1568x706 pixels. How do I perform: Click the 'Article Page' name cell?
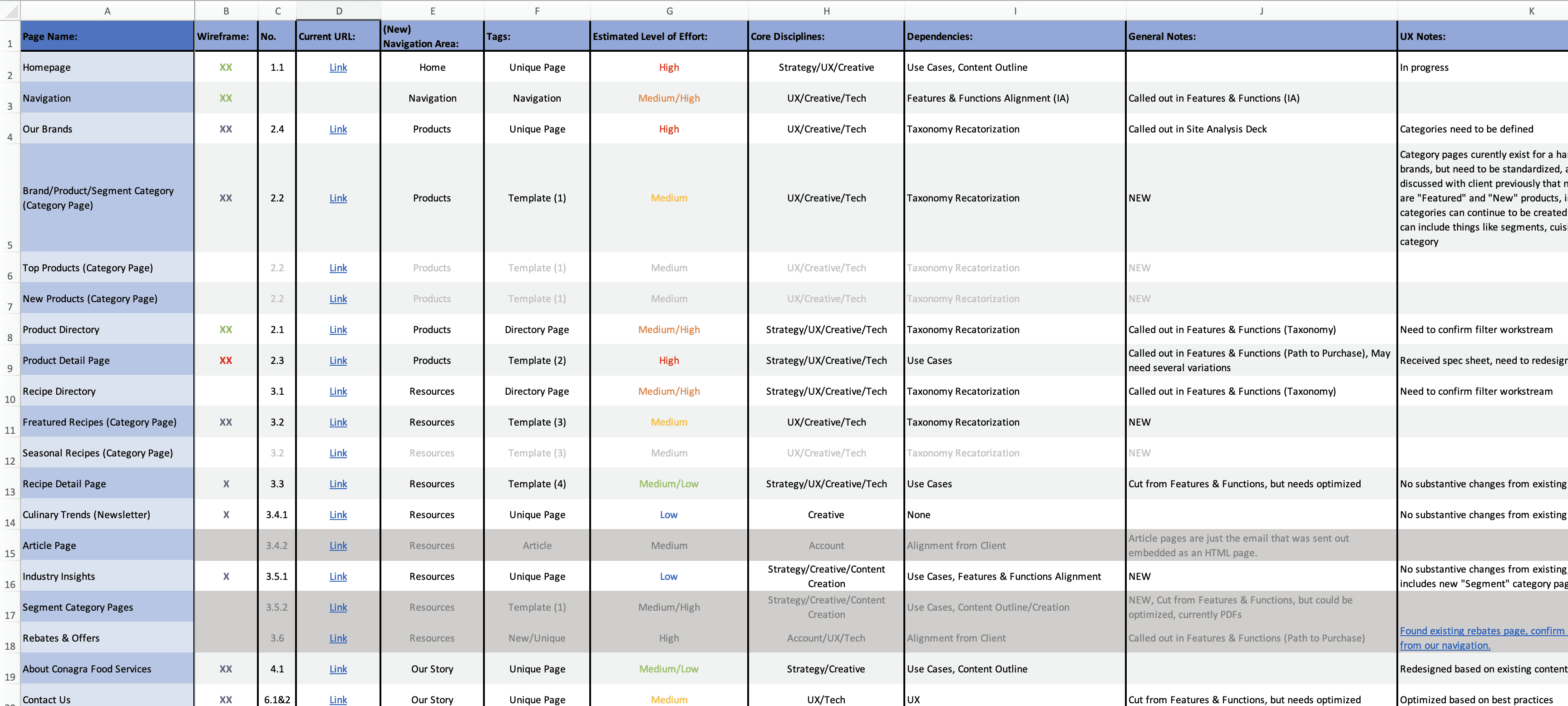[107, 545]
